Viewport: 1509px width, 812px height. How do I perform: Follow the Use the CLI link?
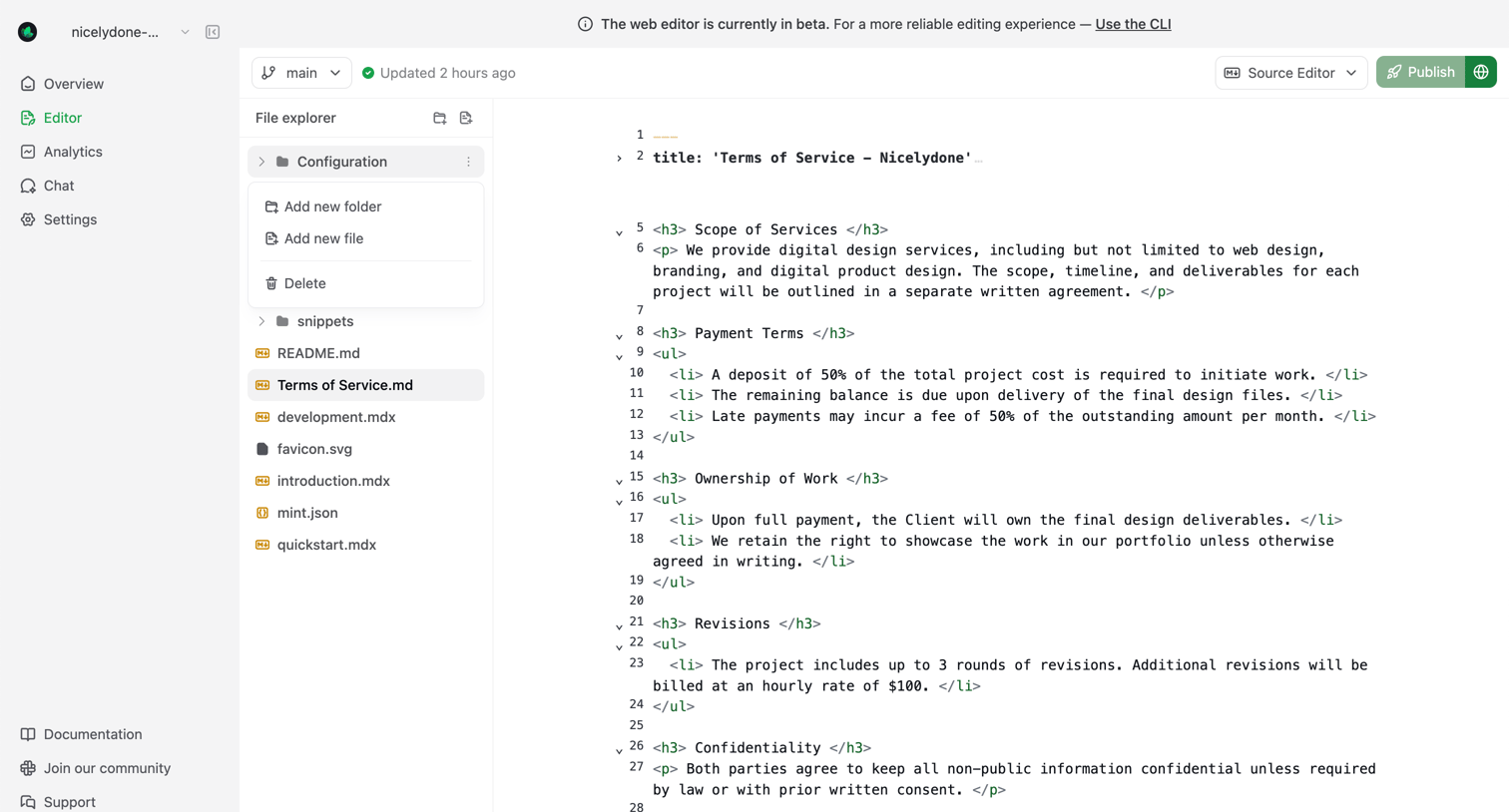click(1133, 24)
